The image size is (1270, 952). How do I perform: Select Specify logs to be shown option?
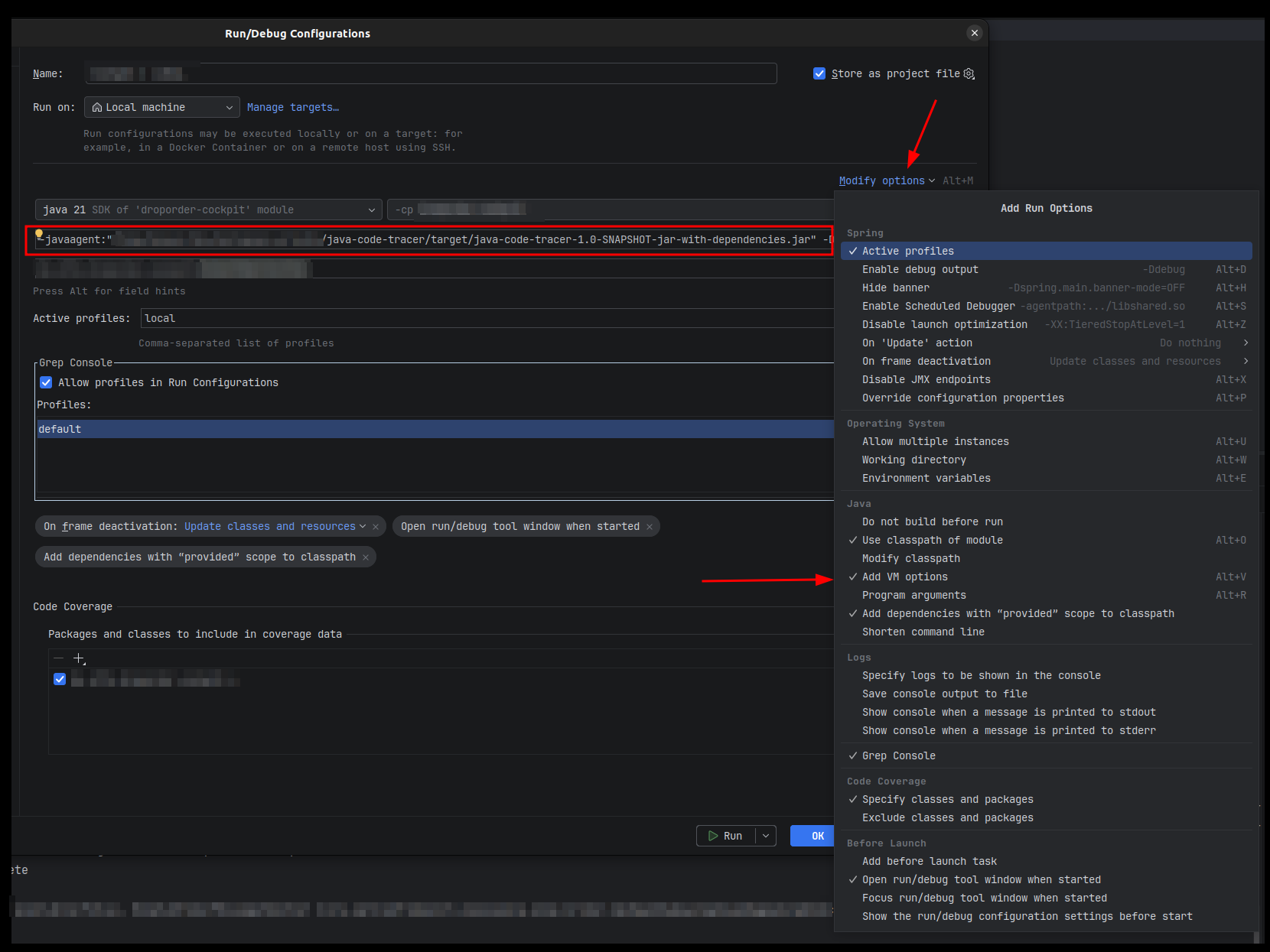point(1046,675)
